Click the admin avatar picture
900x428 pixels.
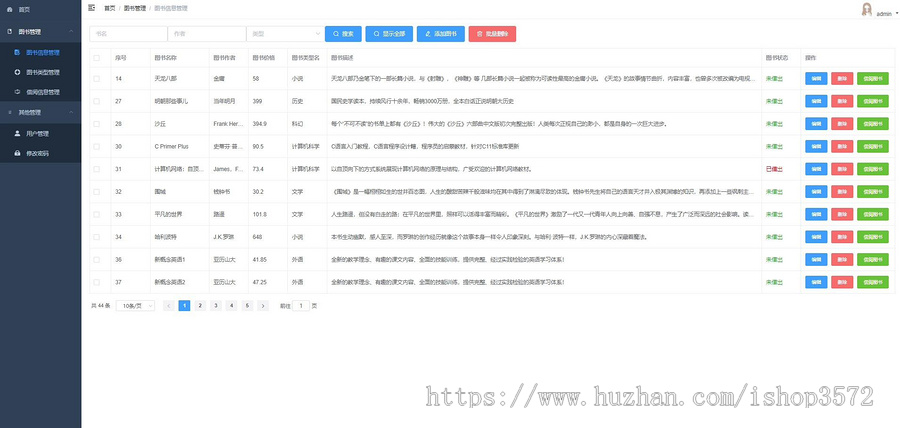[867, 10]
